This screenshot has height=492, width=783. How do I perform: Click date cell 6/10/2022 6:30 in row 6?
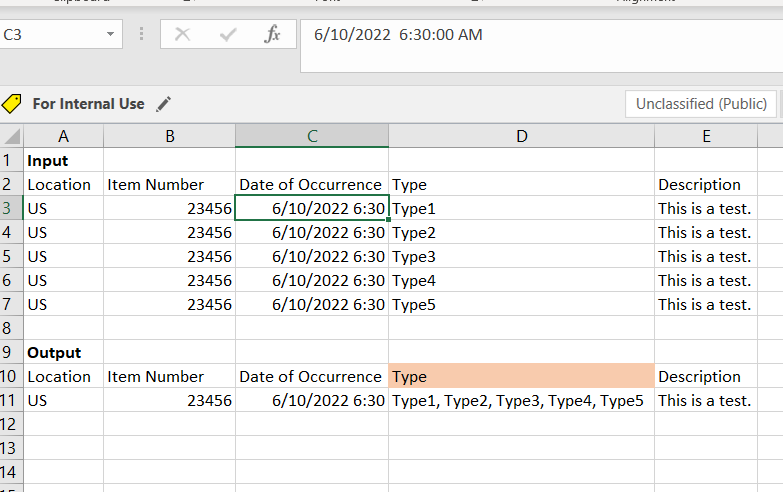312,280
